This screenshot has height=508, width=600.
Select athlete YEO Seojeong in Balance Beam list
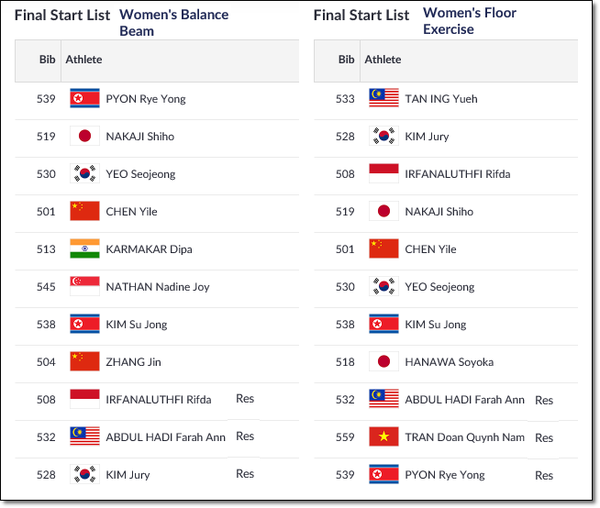coord(140,174)
